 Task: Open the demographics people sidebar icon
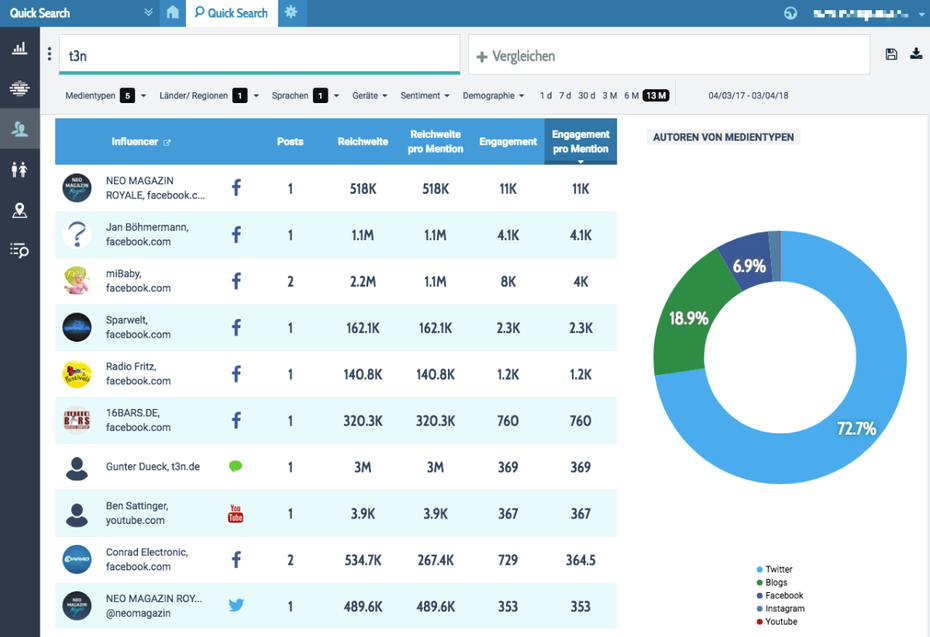click(x=20, y=170)
